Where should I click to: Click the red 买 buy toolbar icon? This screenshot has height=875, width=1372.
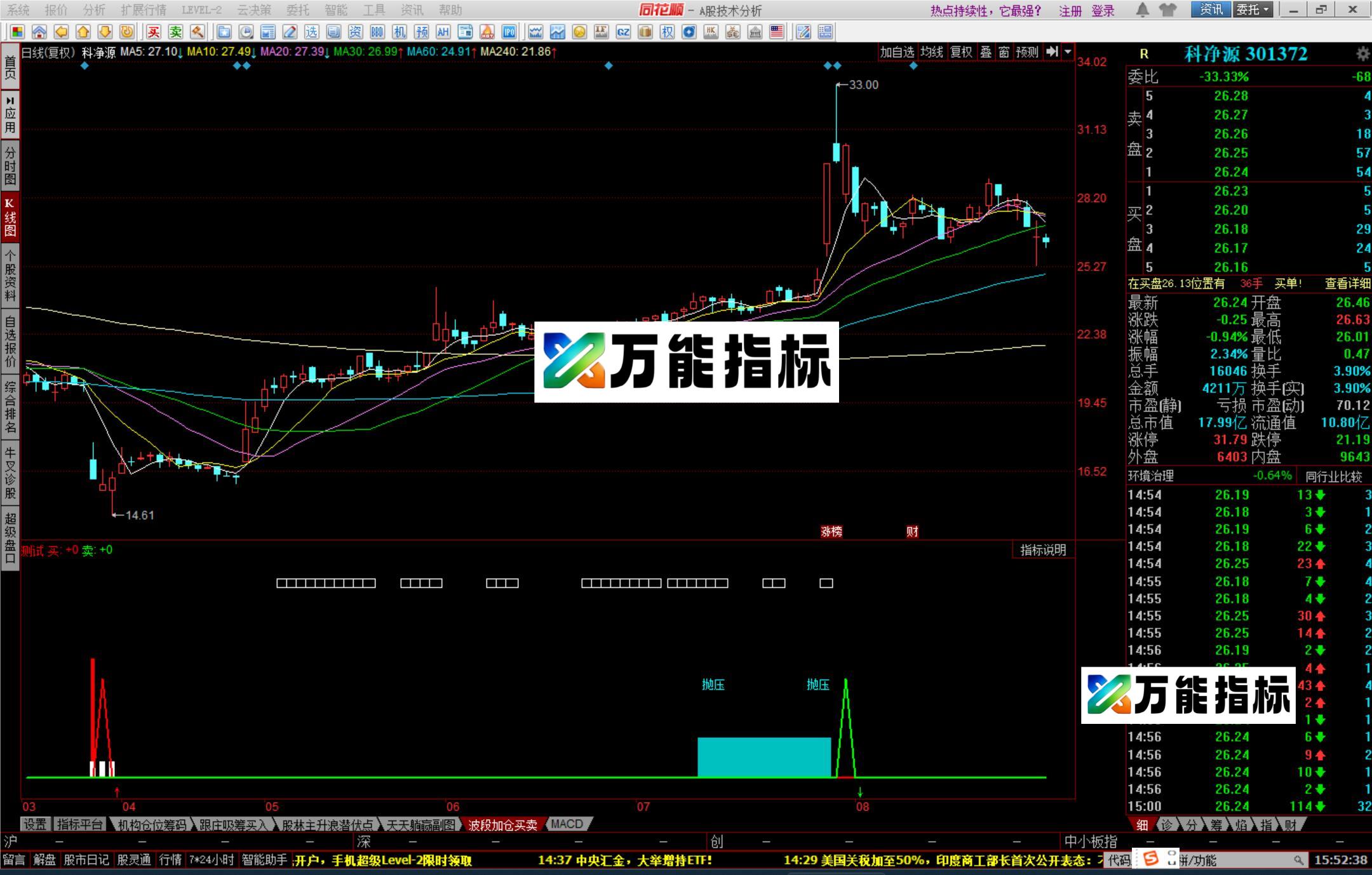click(154, 32)
